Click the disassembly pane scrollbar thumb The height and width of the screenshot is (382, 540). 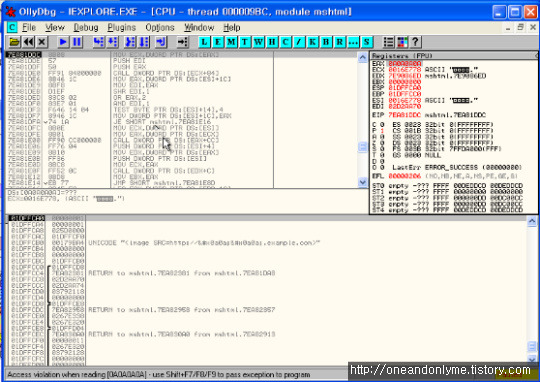tap(363, 147)
